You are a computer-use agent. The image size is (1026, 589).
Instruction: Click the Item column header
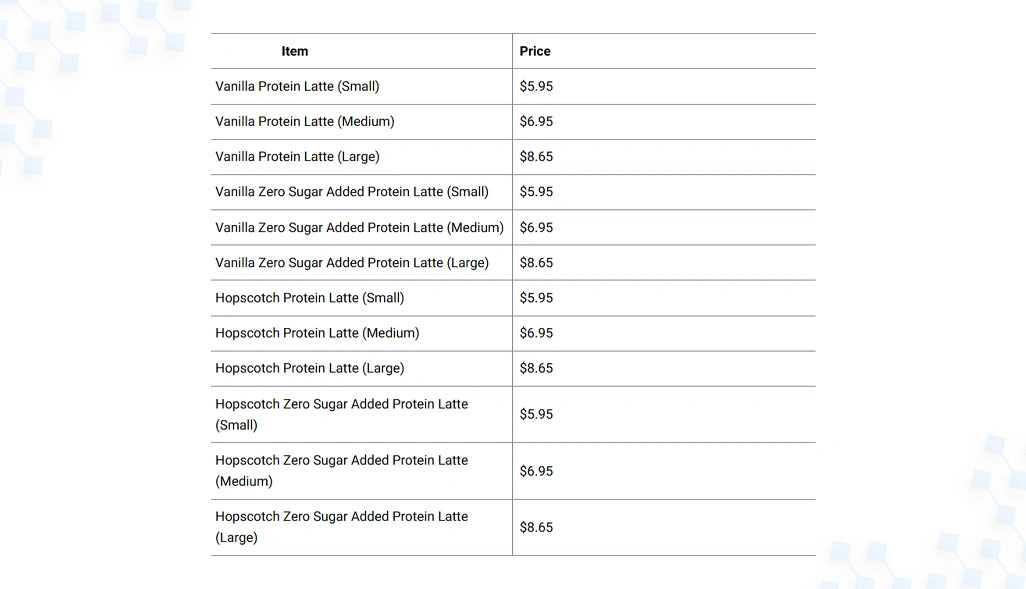click(294, 51)
